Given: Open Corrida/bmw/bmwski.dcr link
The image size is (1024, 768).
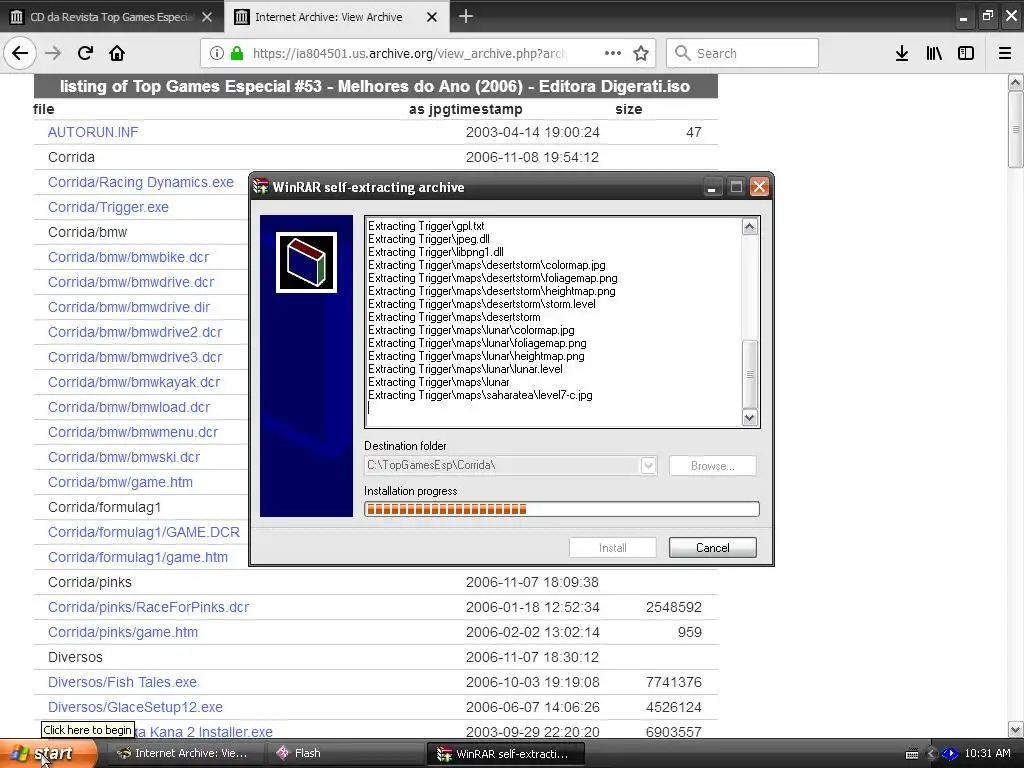Looking at the screenshot, I should pos(123,457).
